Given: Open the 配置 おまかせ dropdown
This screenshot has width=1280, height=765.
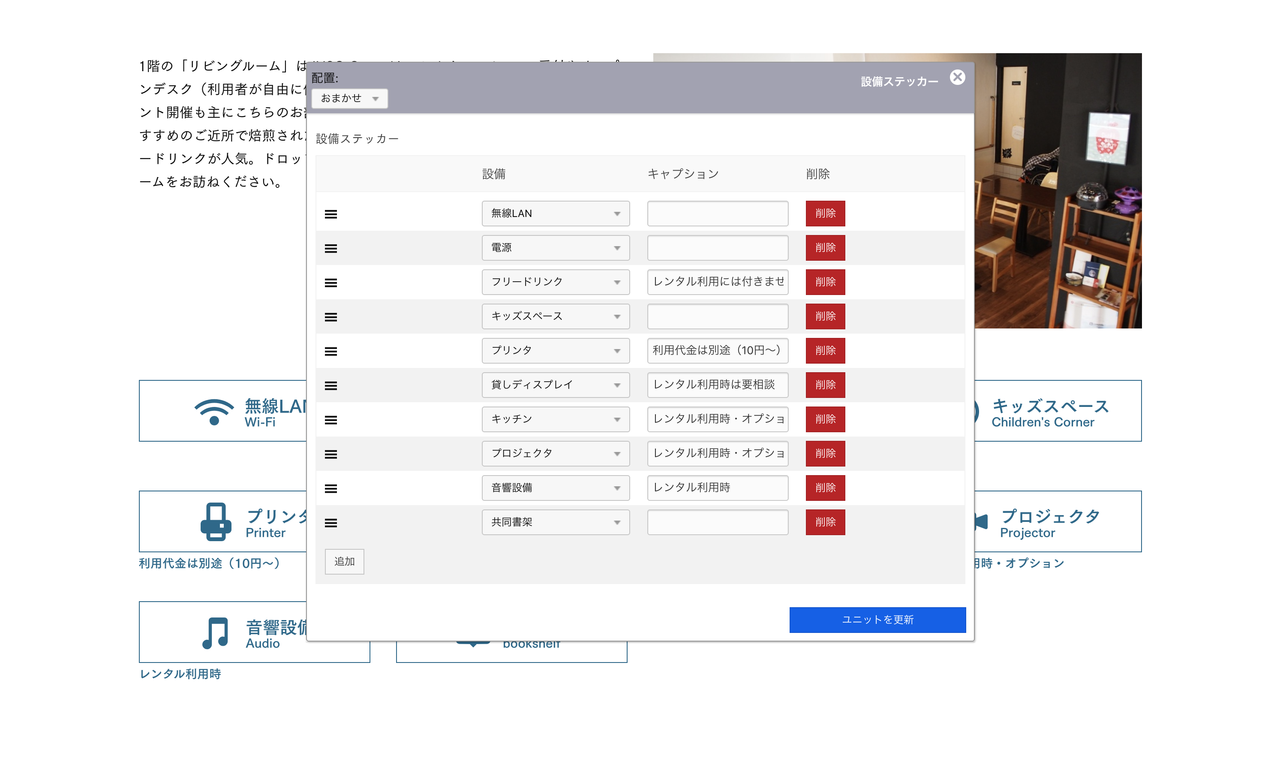Looking at the screenshot, I should pyautogui.click(x=349, y=99).
